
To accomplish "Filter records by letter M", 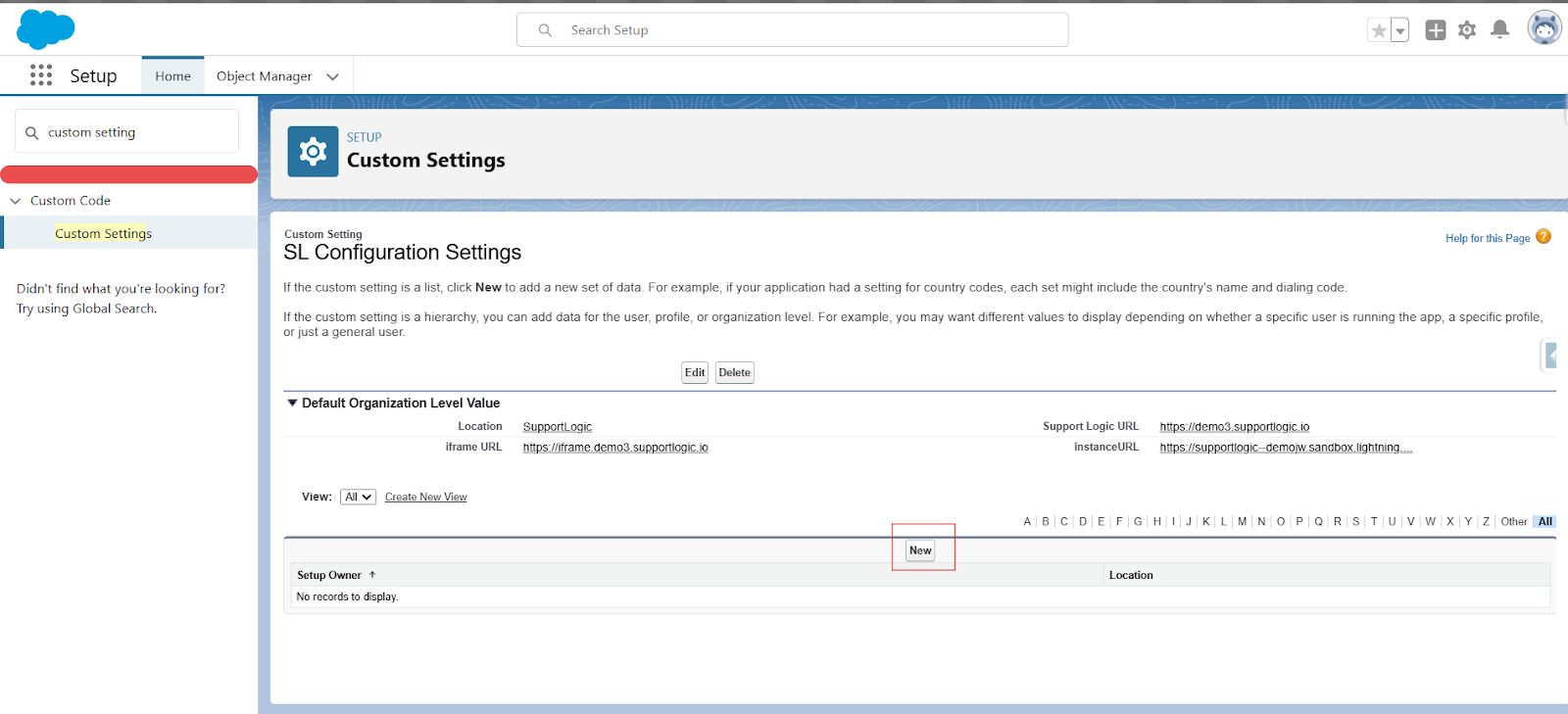I will (x=1242, y=522).
